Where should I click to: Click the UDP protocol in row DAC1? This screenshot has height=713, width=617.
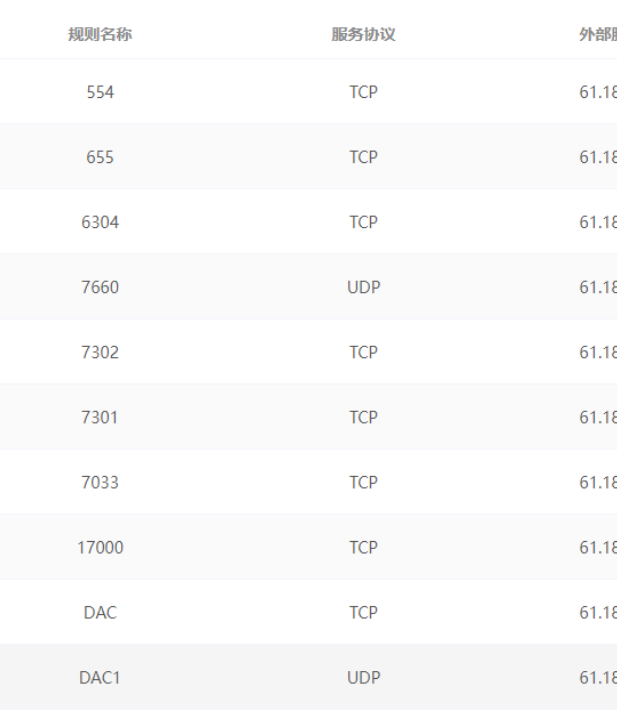coord(363,677)
